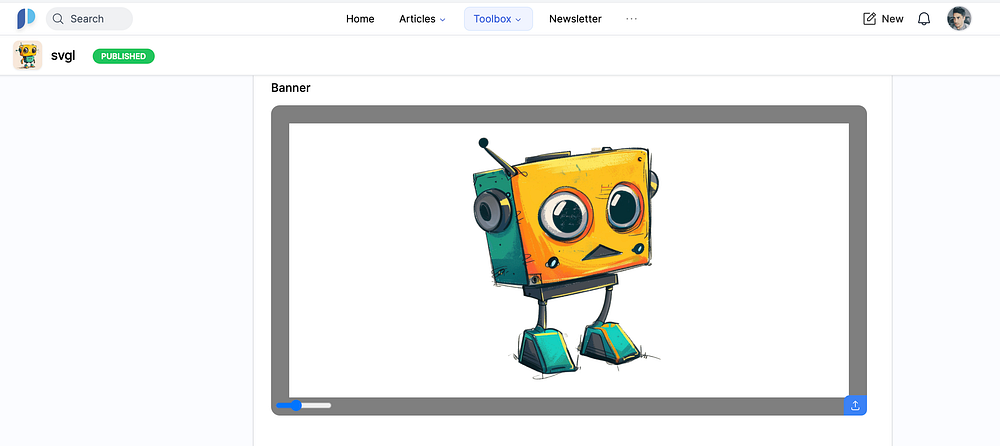Select the Toolbox menu label

[492, 19]
